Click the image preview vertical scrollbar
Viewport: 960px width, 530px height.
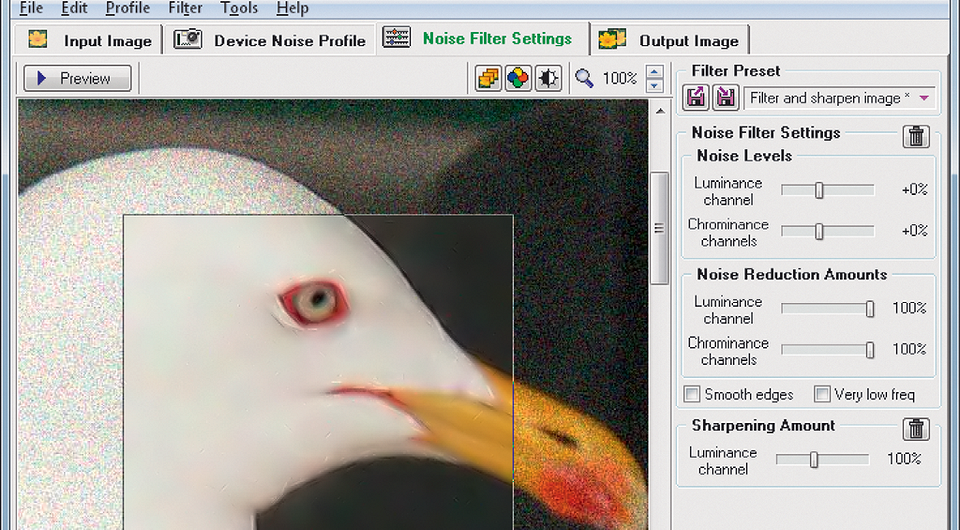coord(659,228)
